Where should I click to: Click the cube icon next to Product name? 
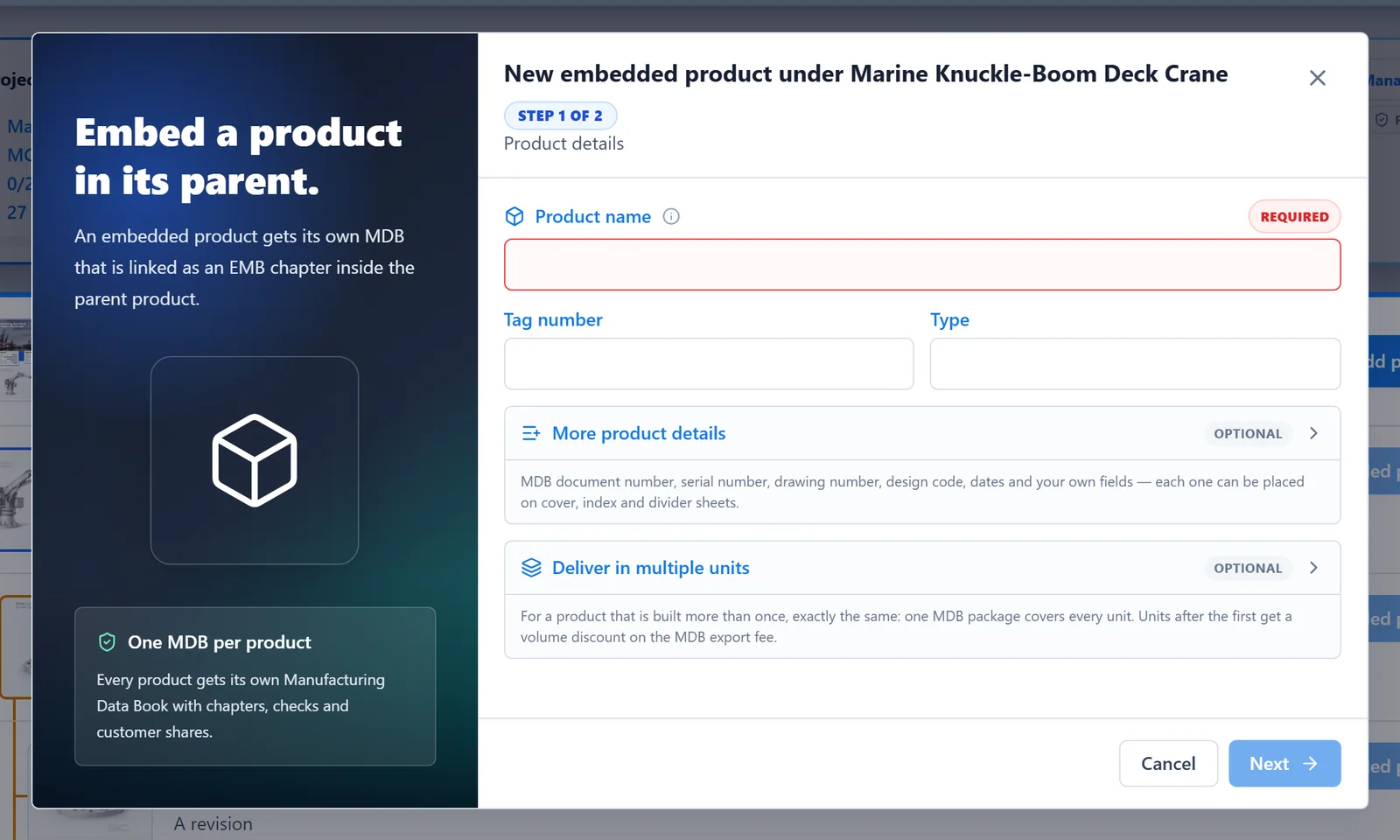pyautogui.click(x=514, y=216)
